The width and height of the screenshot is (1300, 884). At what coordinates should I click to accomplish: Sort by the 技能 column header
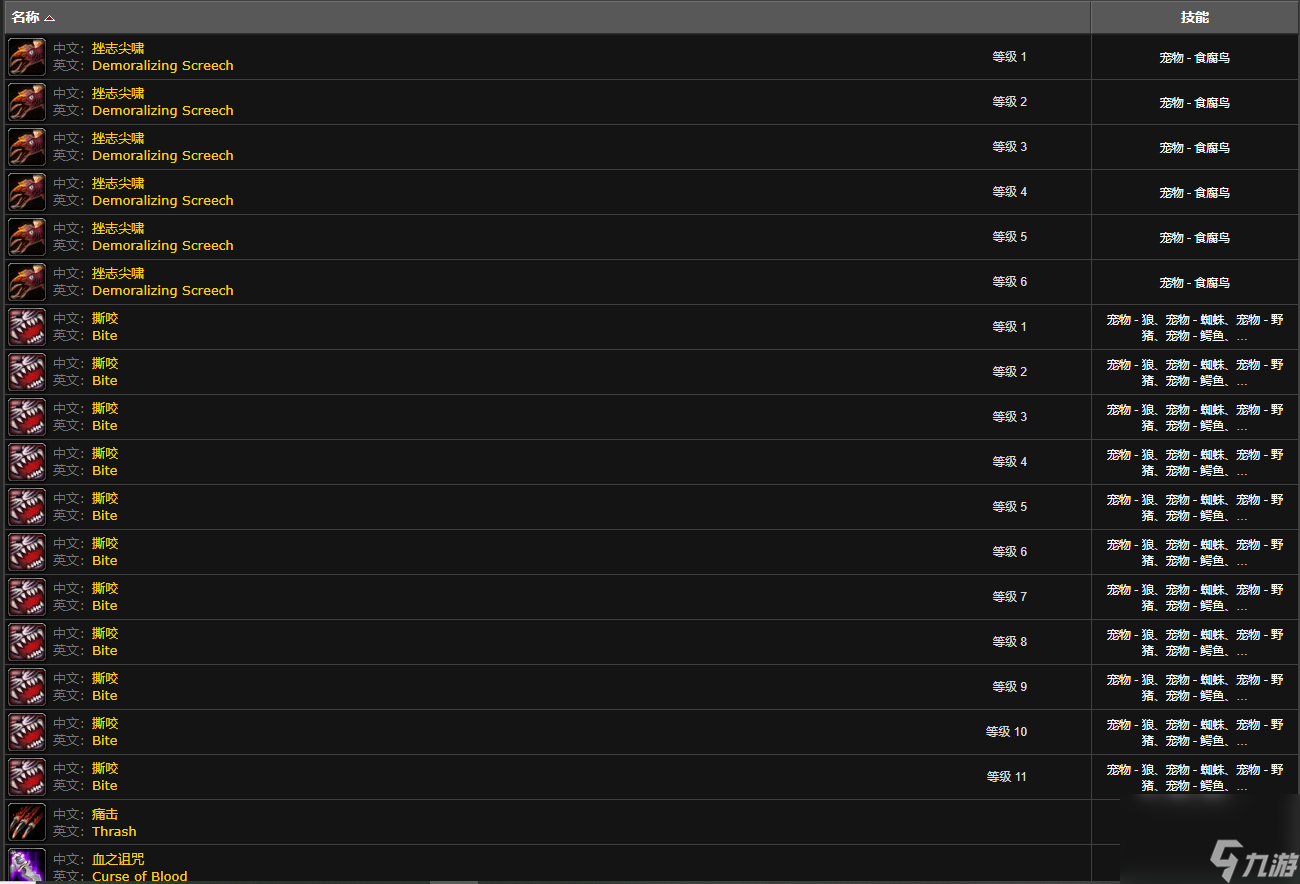(x=1194, y=17)
